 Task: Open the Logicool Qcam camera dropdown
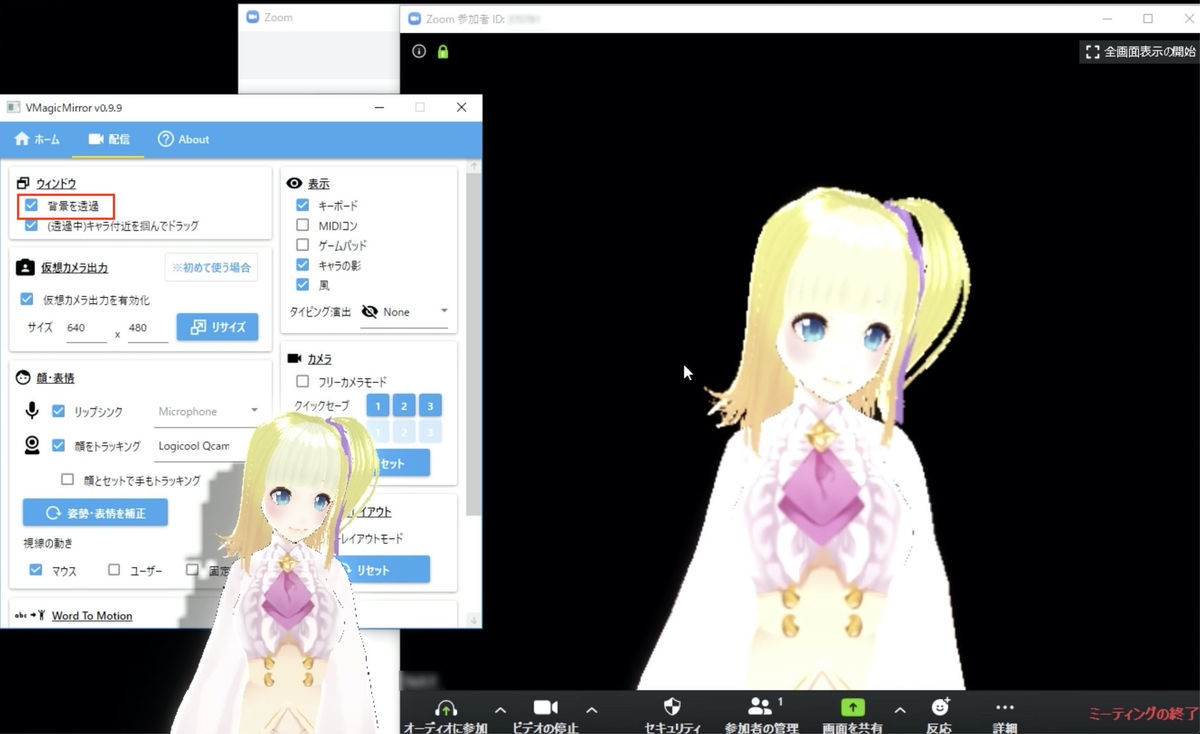coord(201,446)
